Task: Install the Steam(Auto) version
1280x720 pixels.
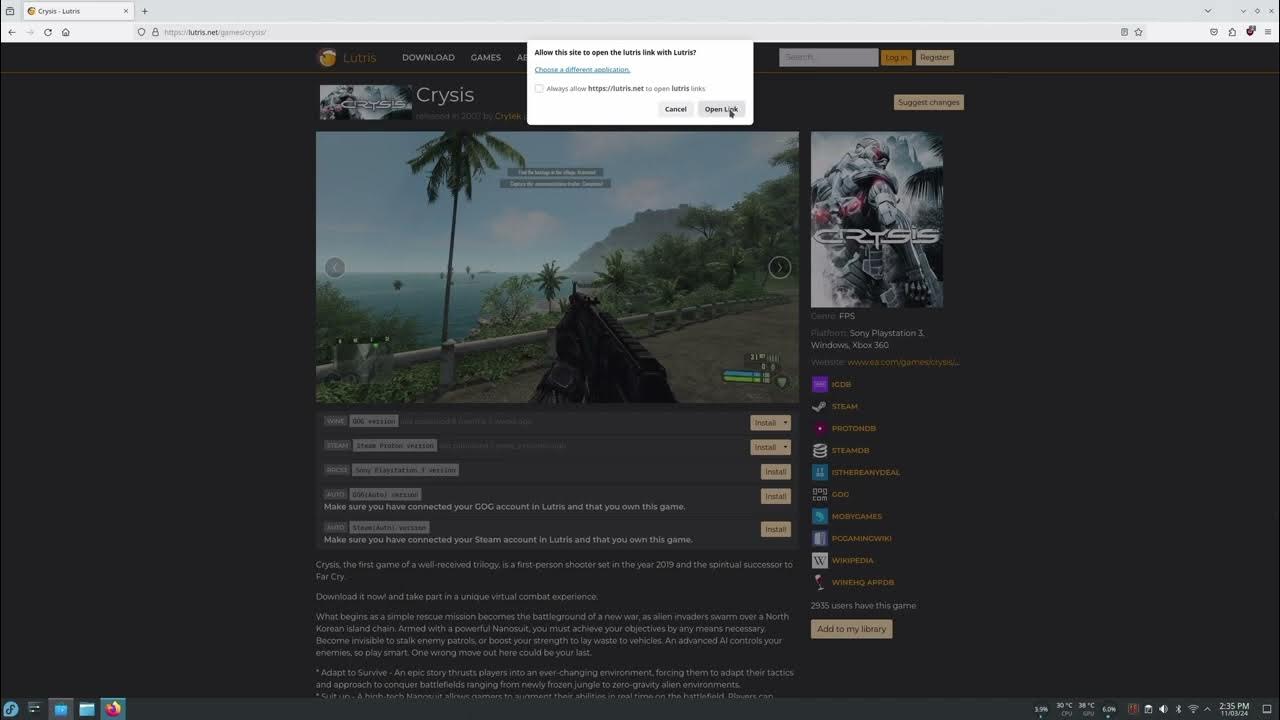Action: pyautogui.click(x=775, y=529)
